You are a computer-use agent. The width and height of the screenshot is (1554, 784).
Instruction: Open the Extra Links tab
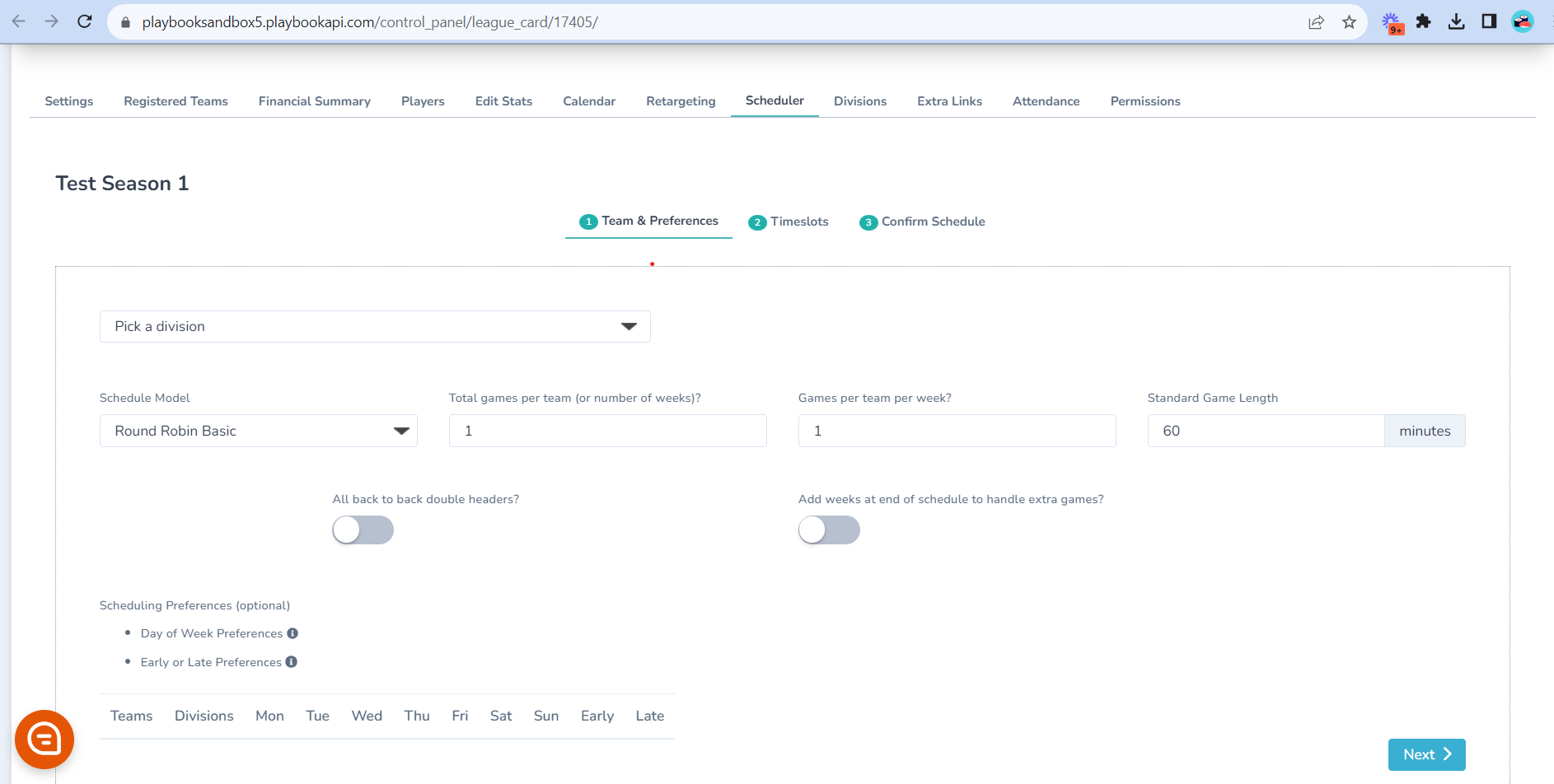pyautogui.click(x=949, y=101)
